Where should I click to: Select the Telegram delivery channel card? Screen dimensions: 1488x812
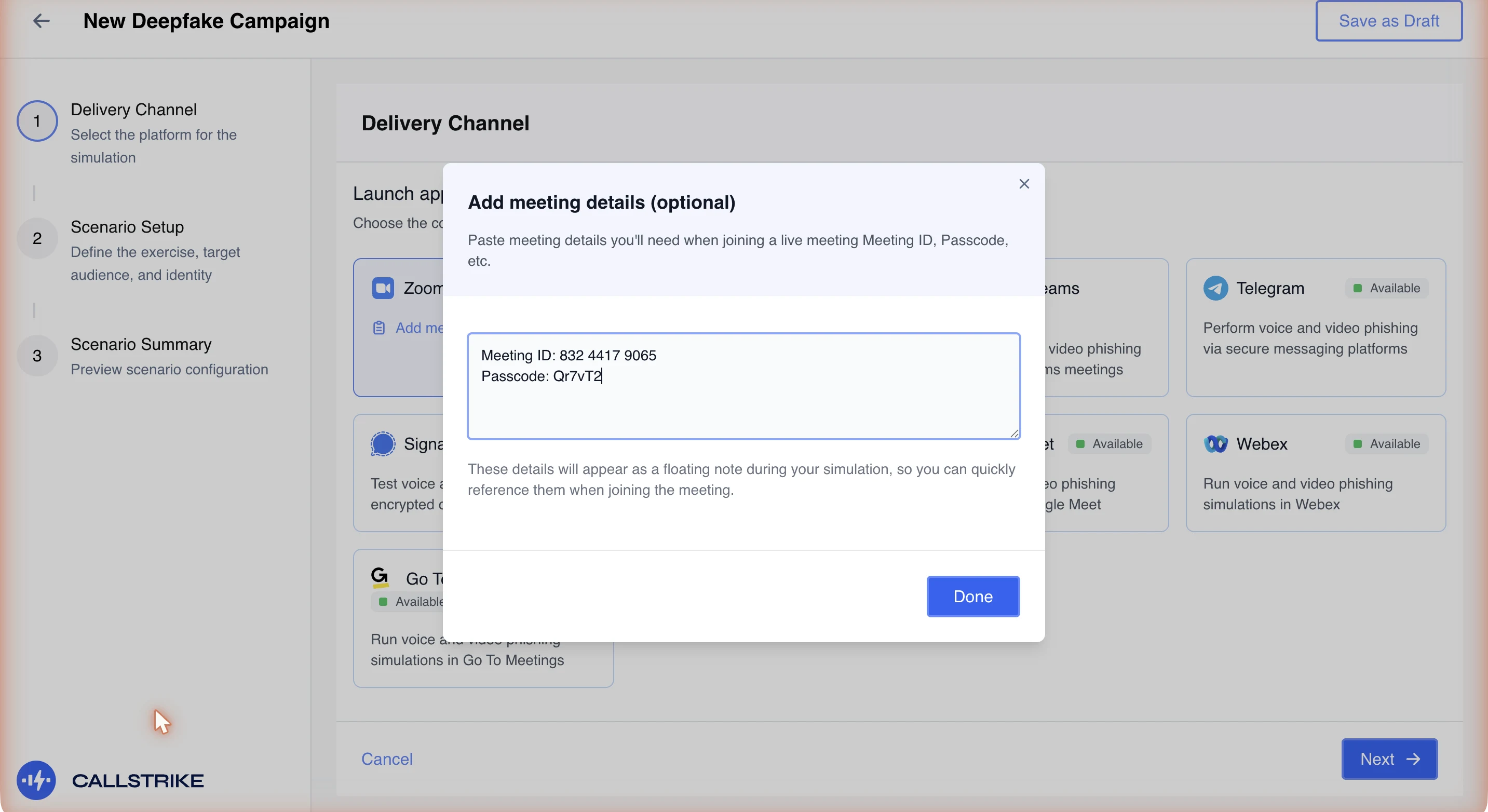(1315, 328)
